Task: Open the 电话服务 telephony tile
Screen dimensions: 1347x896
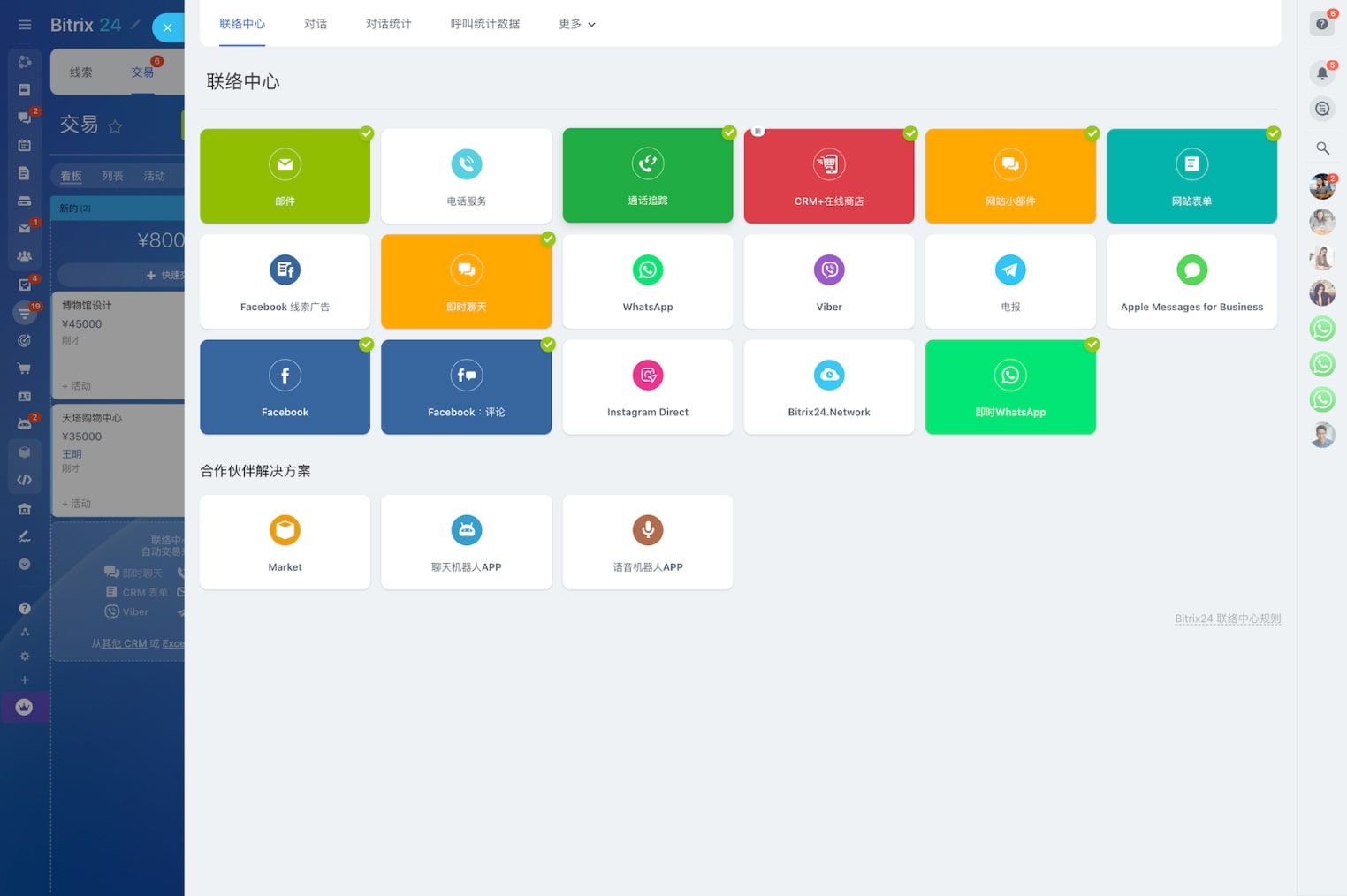Action: (466, 176)
